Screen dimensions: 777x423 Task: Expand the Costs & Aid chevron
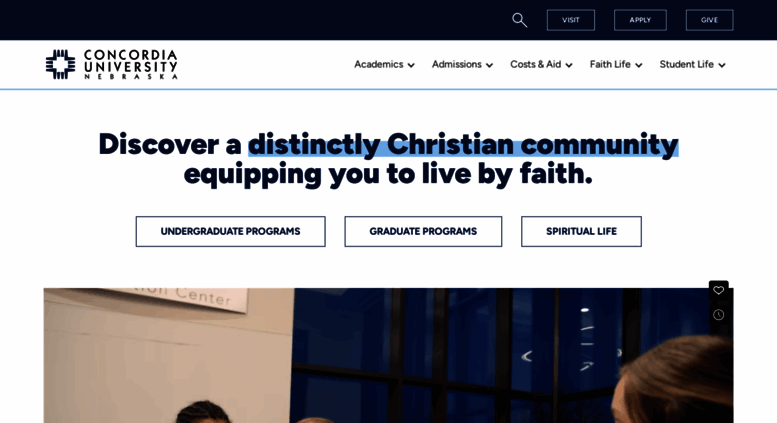click(x=569, y=65)
